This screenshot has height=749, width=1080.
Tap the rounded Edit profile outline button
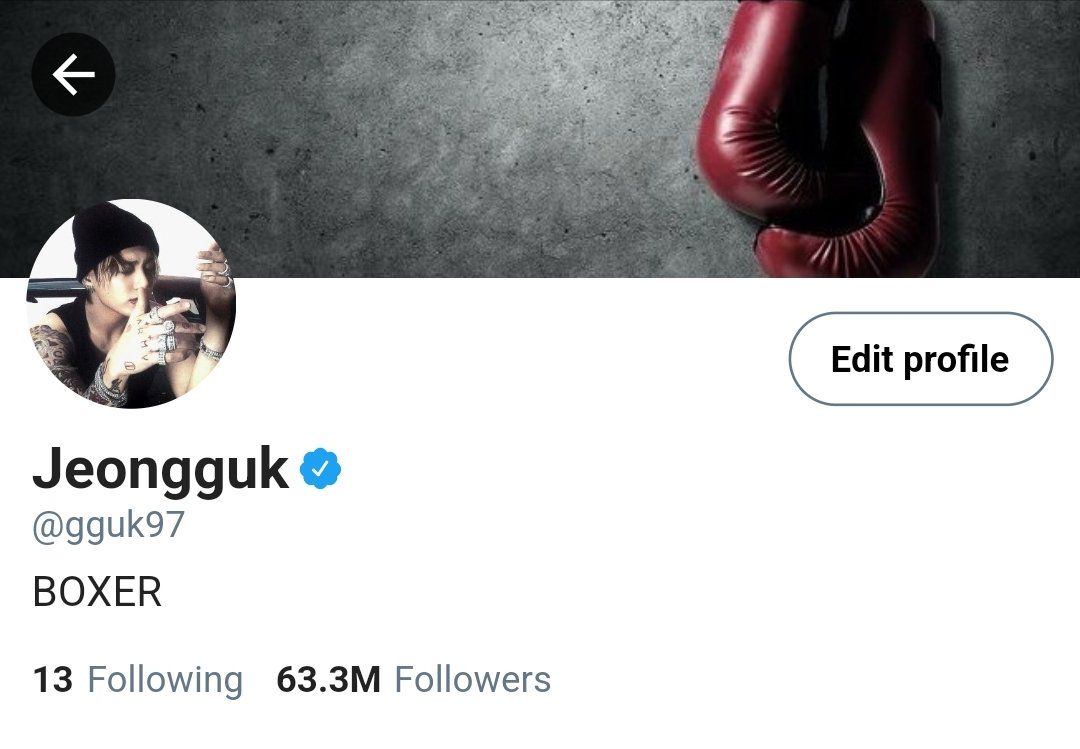click(920, 359)
